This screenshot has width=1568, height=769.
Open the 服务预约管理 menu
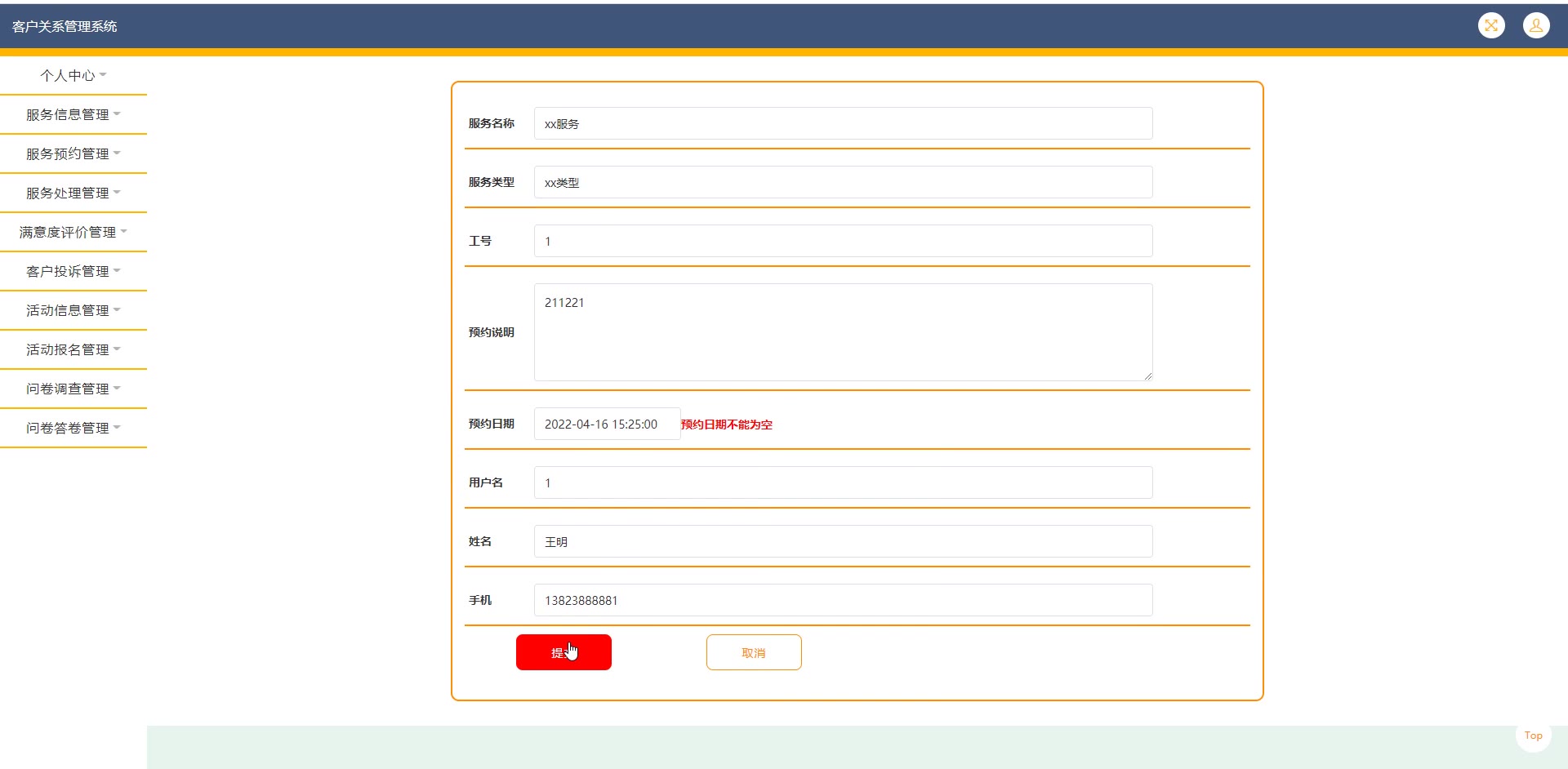pos(73,153)
